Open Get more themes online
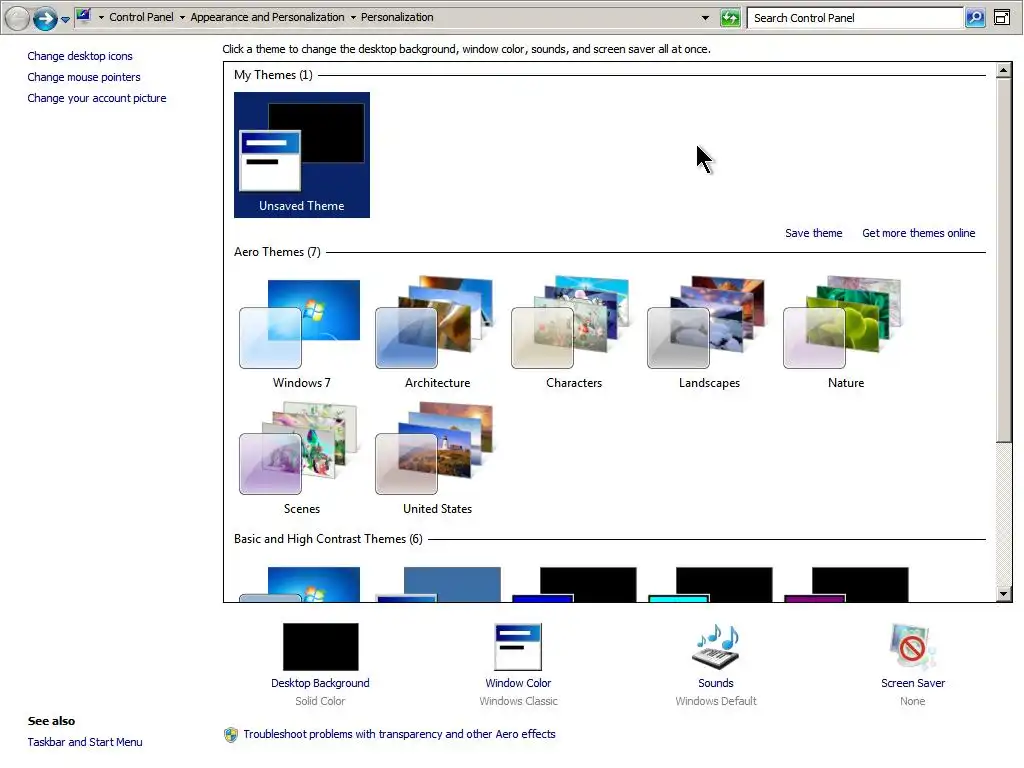This screenshot has height=768, width=1024. pyautogui.click(x=918, y=233)
